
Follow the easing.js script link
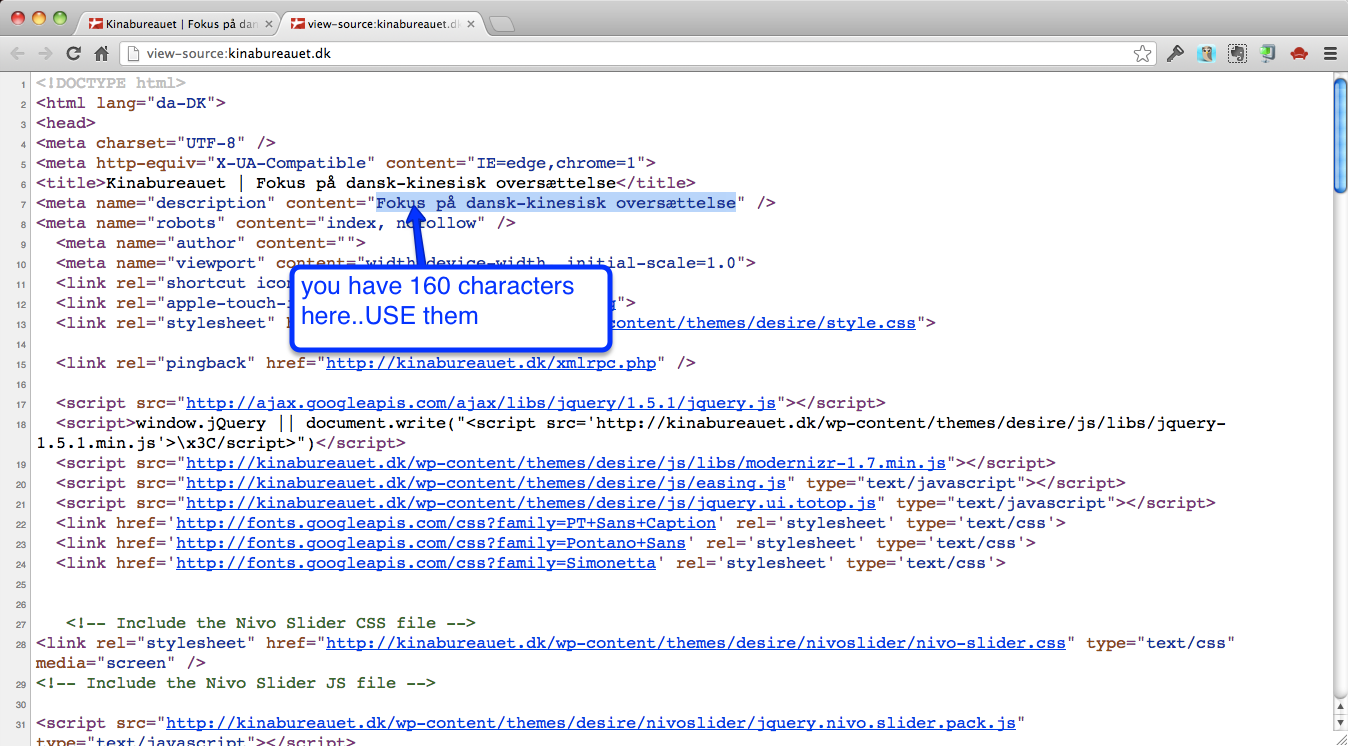(x=486, y=483)
